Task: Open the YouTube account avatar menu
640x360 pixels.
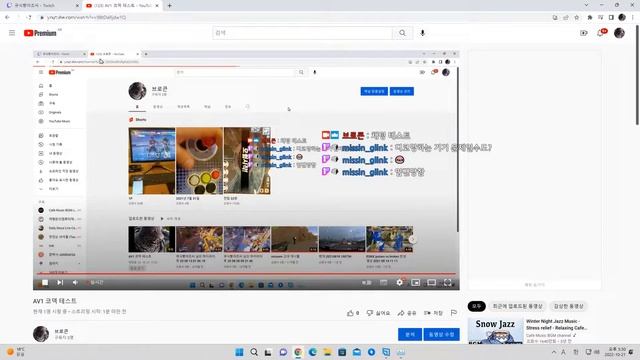Action: click(x=619, y=33)
